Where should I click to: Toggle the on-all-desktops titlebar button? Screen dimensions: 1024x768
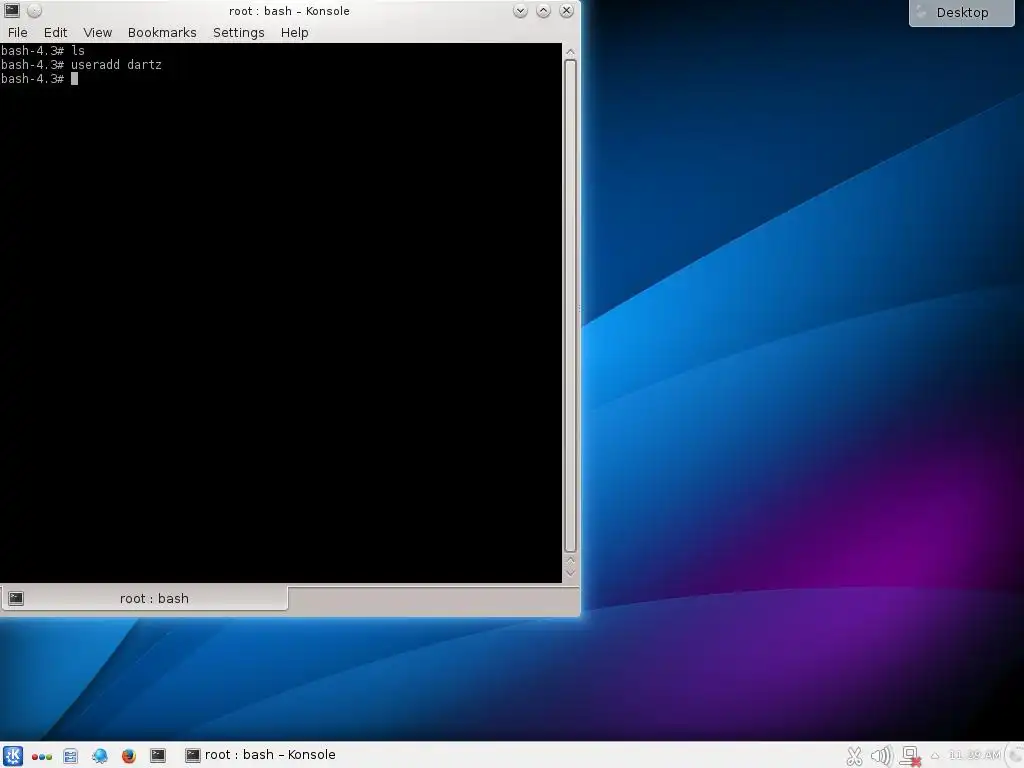35,10
